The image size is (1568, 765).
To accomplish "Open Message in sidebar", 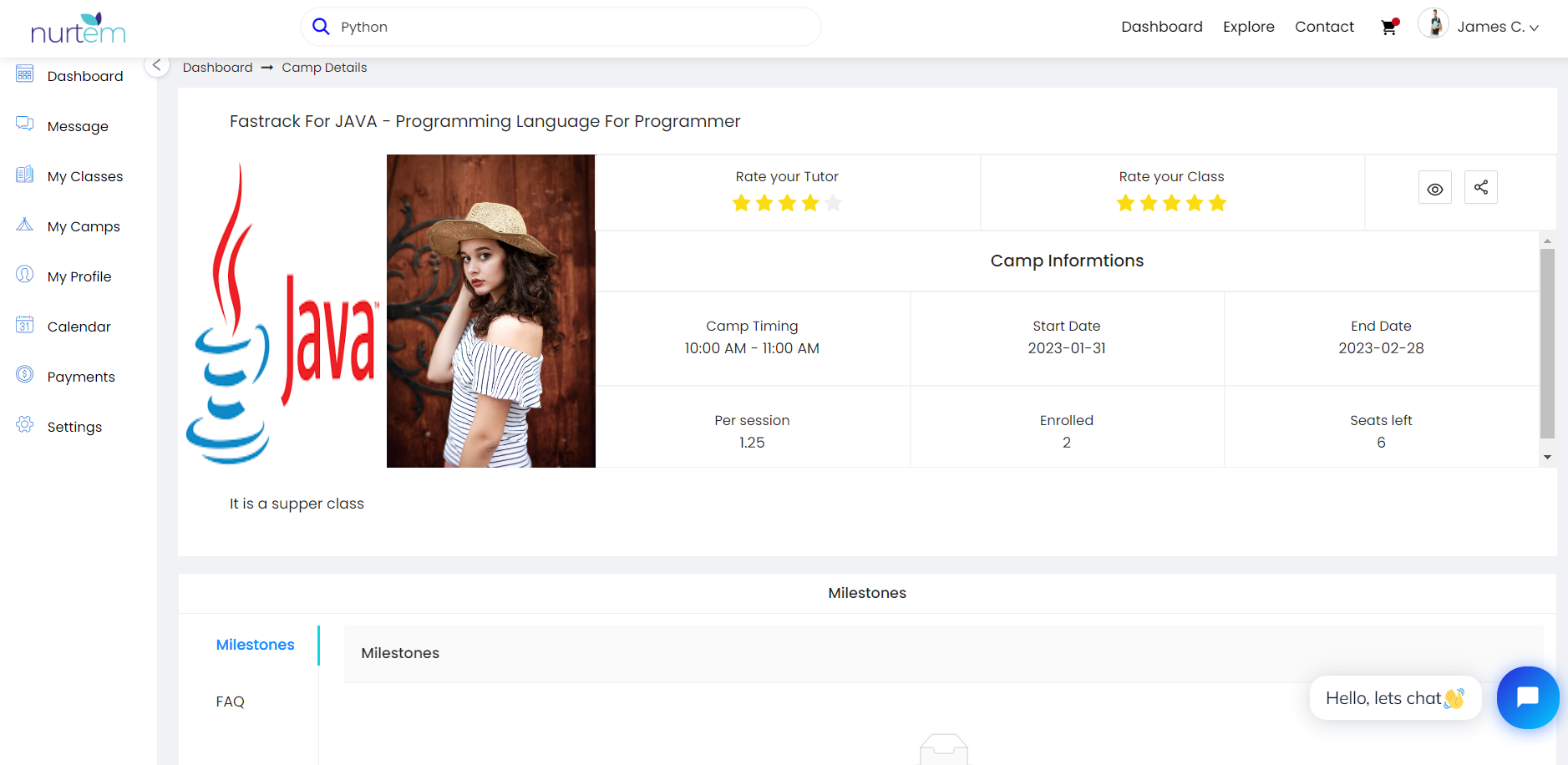I will coord(78,126).
